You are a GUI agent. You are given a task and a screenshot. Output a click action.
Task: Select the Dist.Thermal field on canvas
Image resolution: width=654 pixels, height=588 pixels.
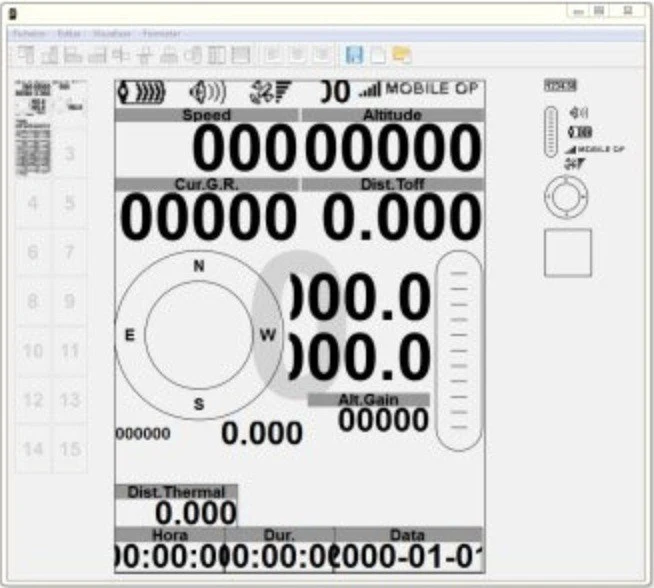tap(176, 505)
